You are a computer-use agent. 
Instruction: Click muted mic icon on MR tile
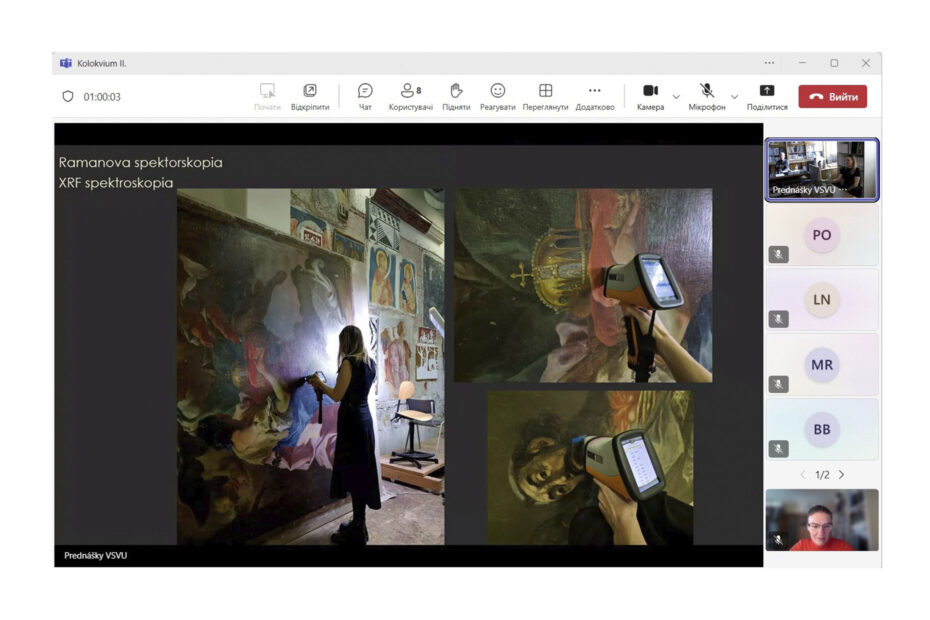coord(779,384)
